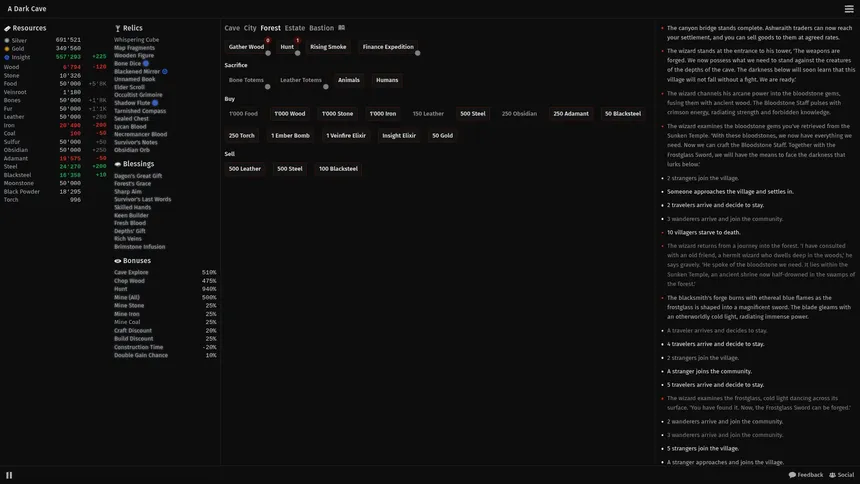This screenshot has height=484, width=860.
Task: Buy 50 Gold
Action: coord(442,136)
